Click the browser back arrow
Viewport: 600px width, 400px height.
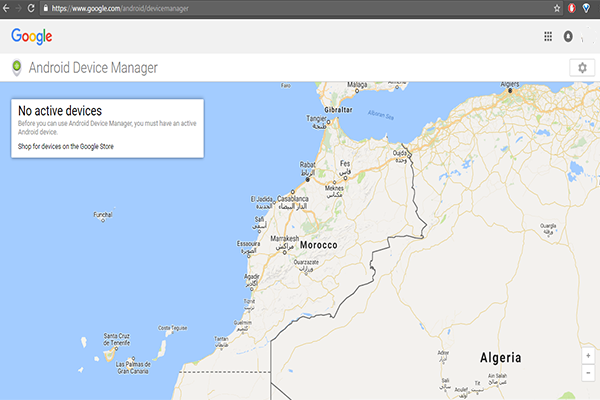click(x=6, y=8)
